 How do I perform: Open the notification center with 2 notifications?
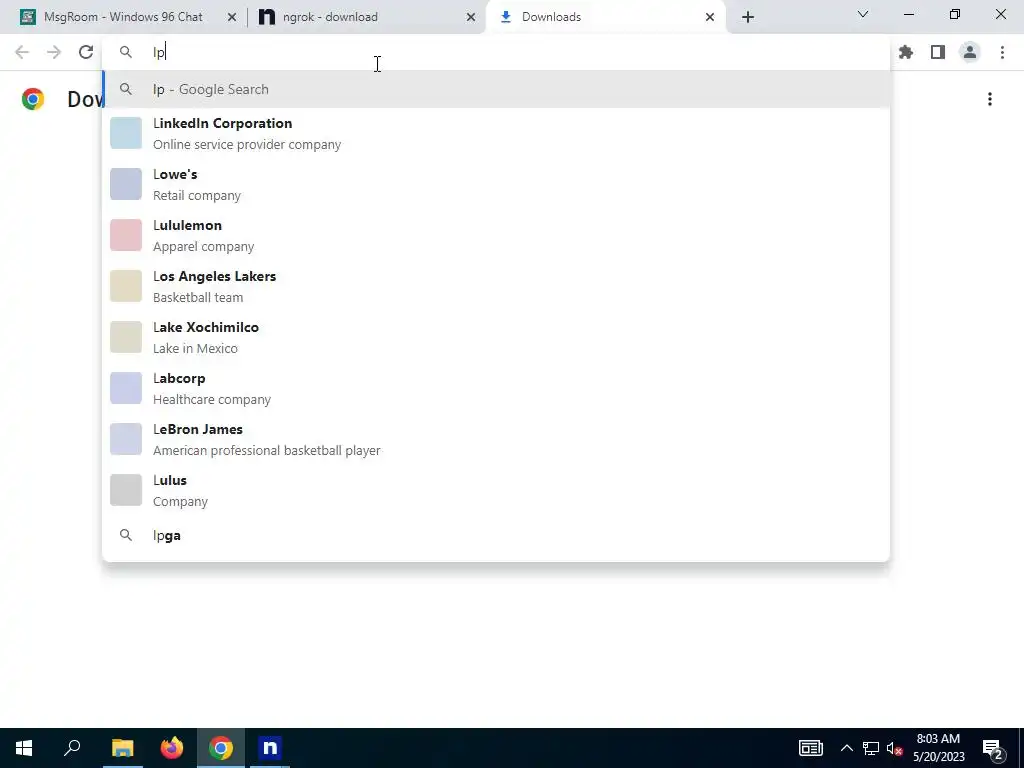993,749
